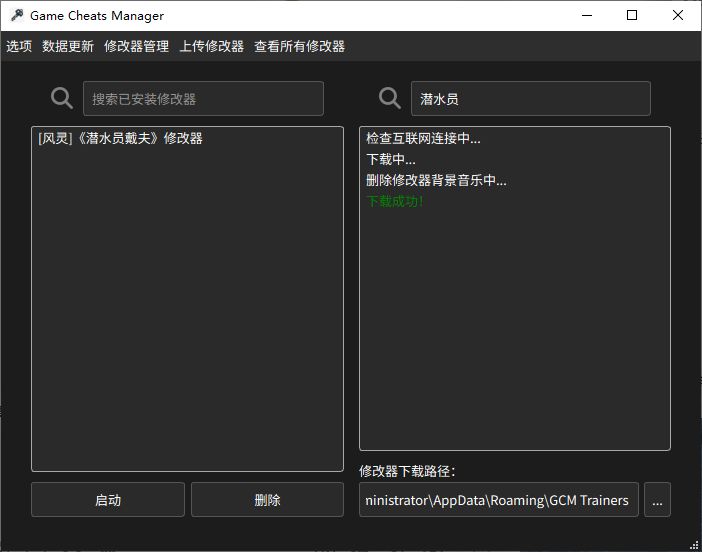Click the ... browse path button
Image resolution: width=702 pixels, height=552 pixels.
coord(657,500)
